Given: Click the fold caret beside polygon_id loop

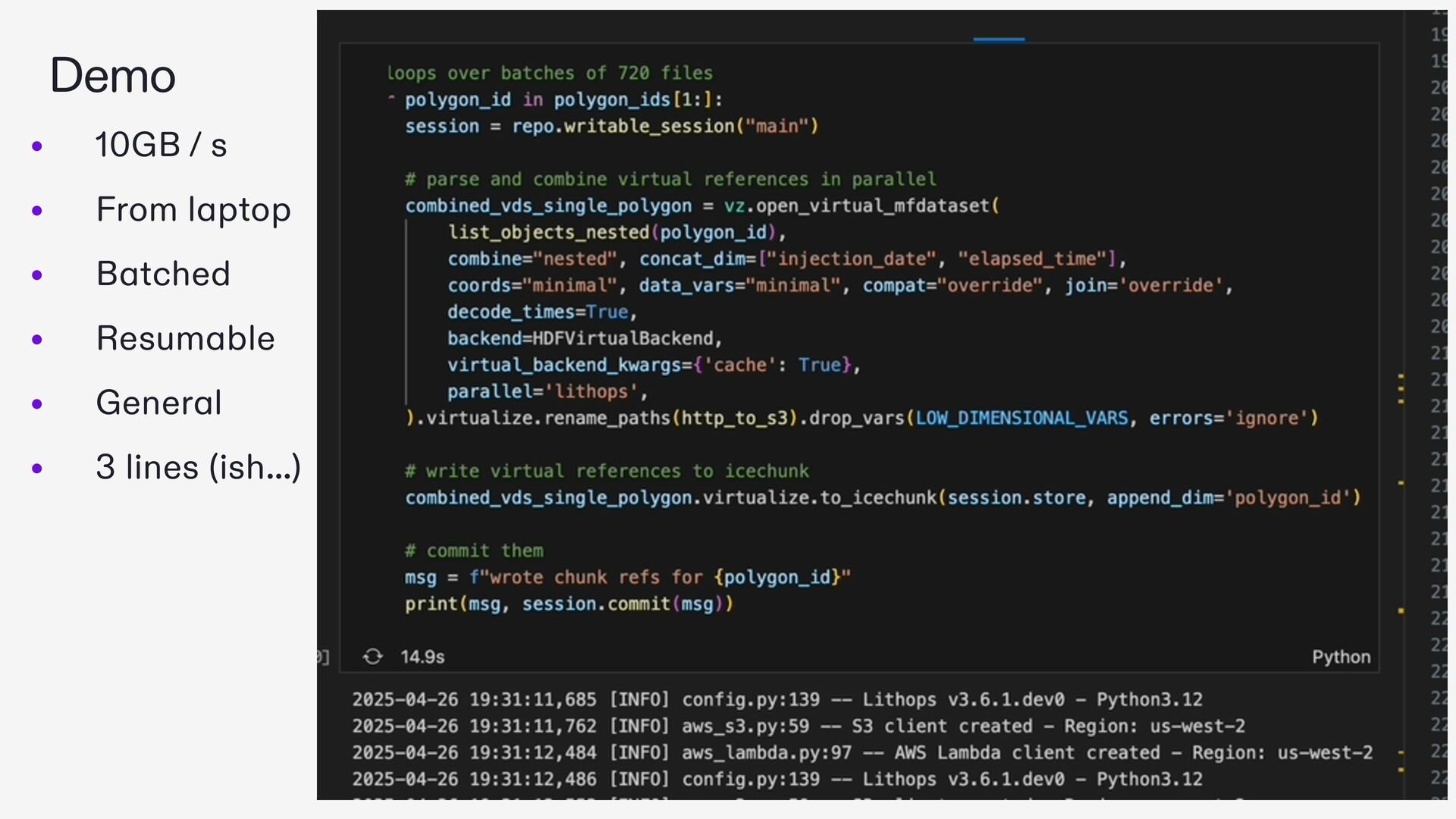Looking at the screenshot, I should coord(391,99).
